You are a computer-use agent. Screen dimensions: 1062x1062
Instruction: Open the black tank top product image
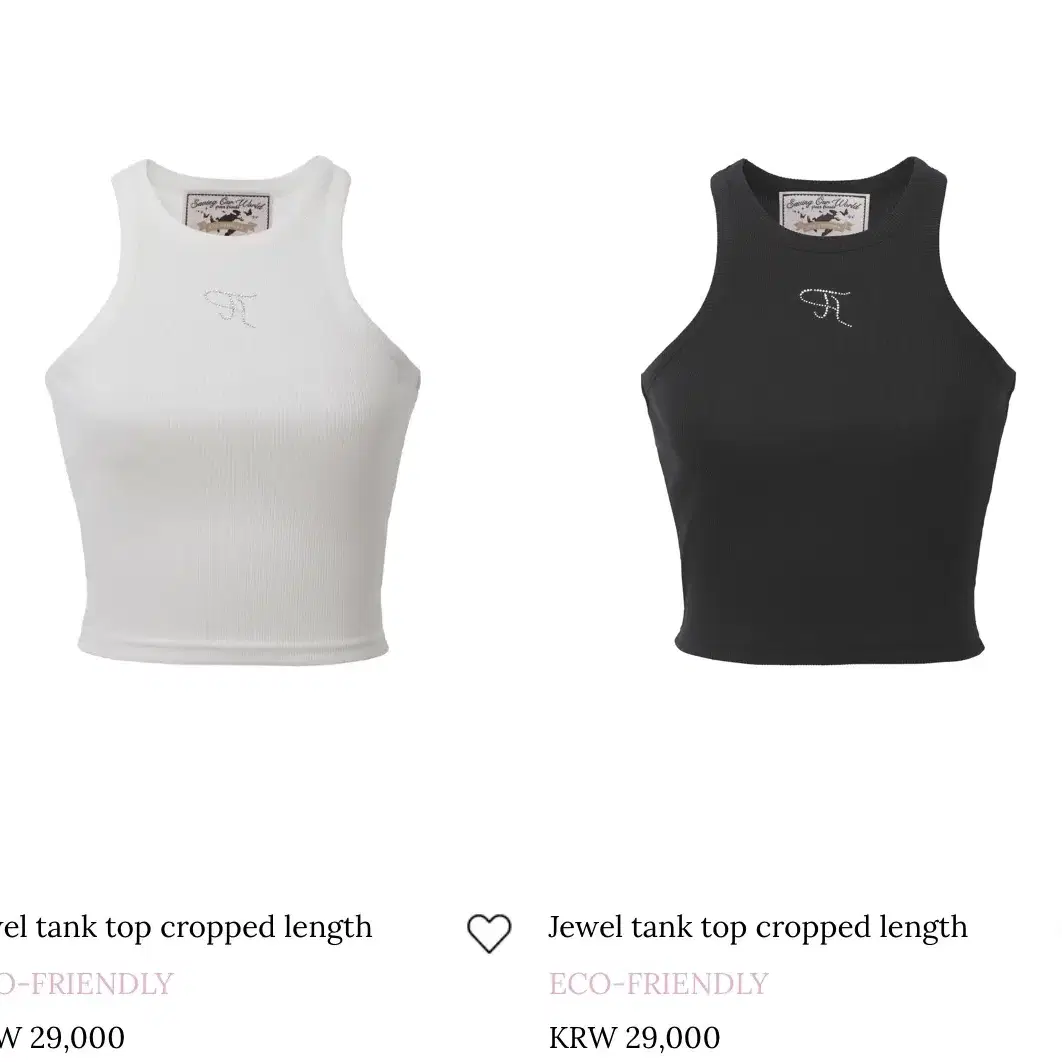click(828, 410)
